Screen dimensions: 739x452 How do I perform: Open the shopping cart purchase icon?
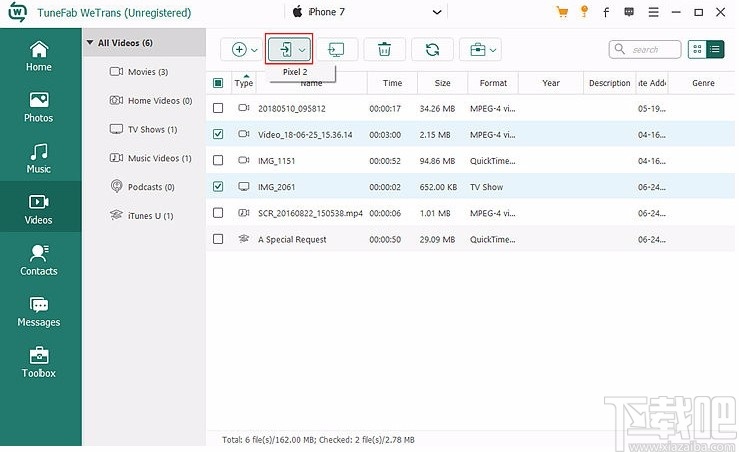tap(562, 12)
